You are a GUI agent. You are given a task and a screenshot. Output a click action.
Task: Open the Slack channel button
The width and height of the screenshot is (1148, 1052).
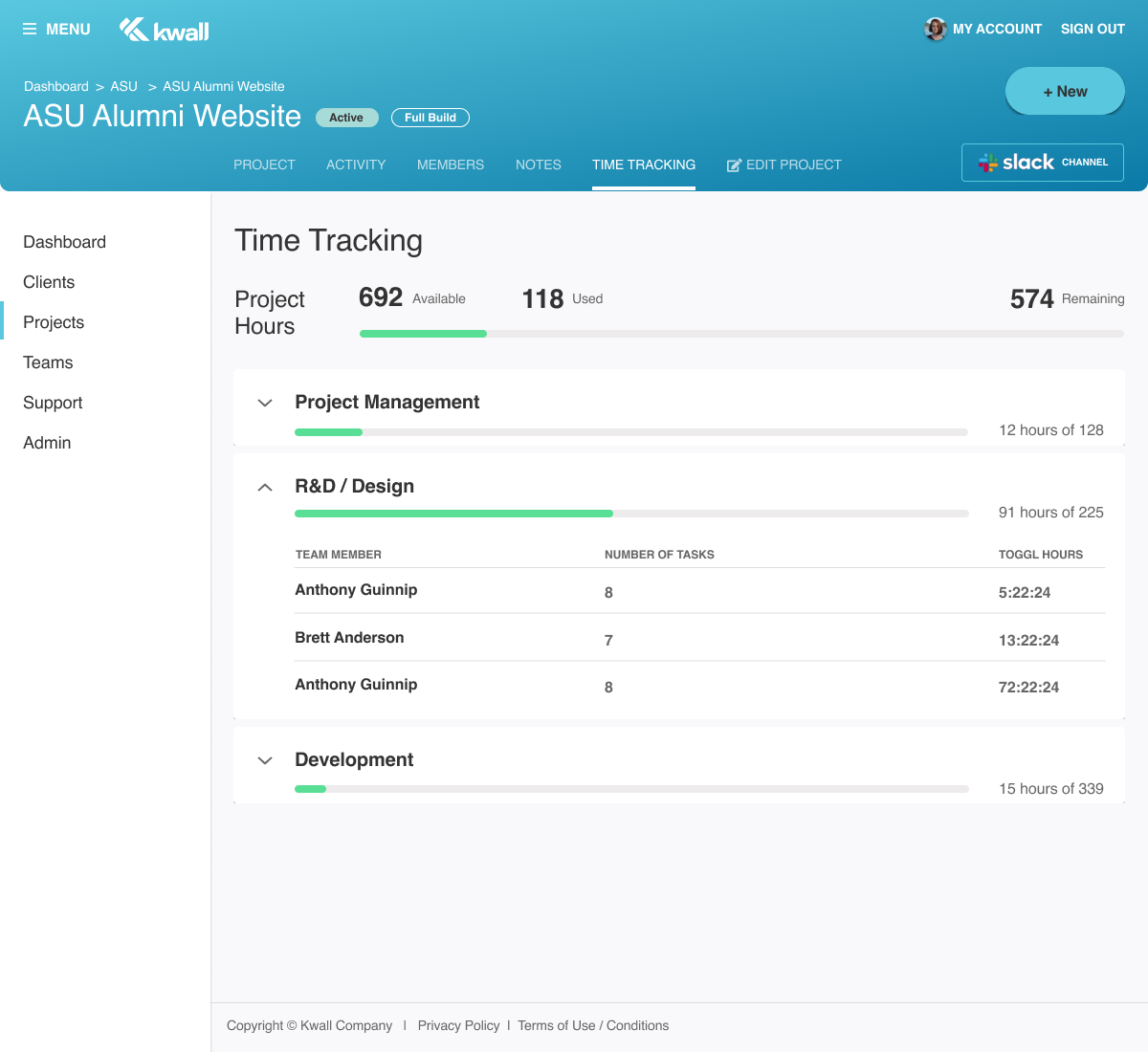pos(1042,163)
